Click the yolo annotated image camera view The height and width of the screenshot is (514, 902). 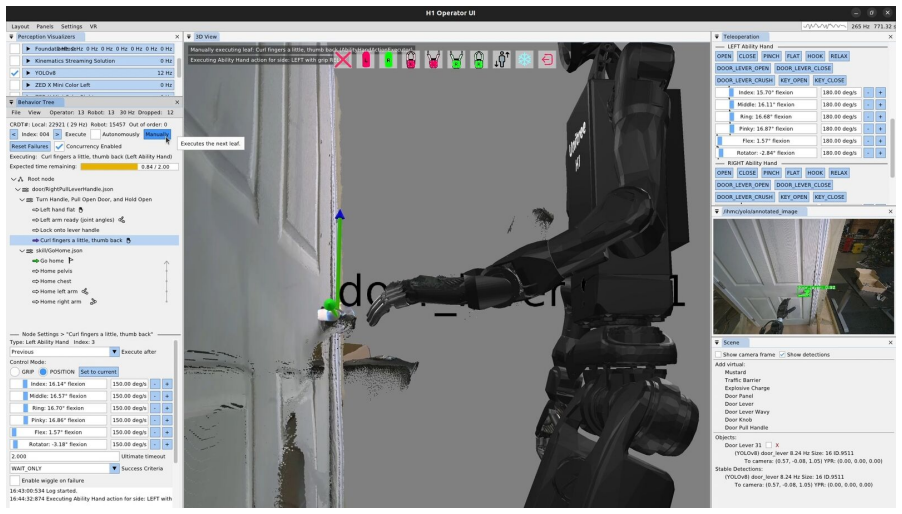804,276
